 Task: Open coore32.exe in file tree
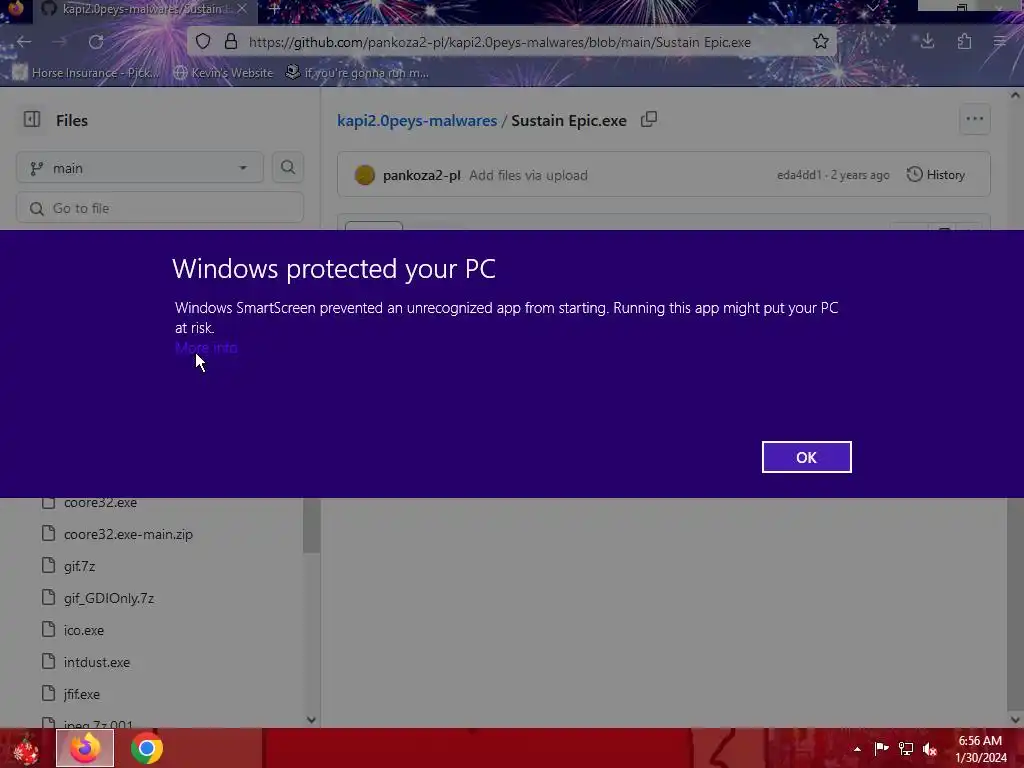click(100, 502)
